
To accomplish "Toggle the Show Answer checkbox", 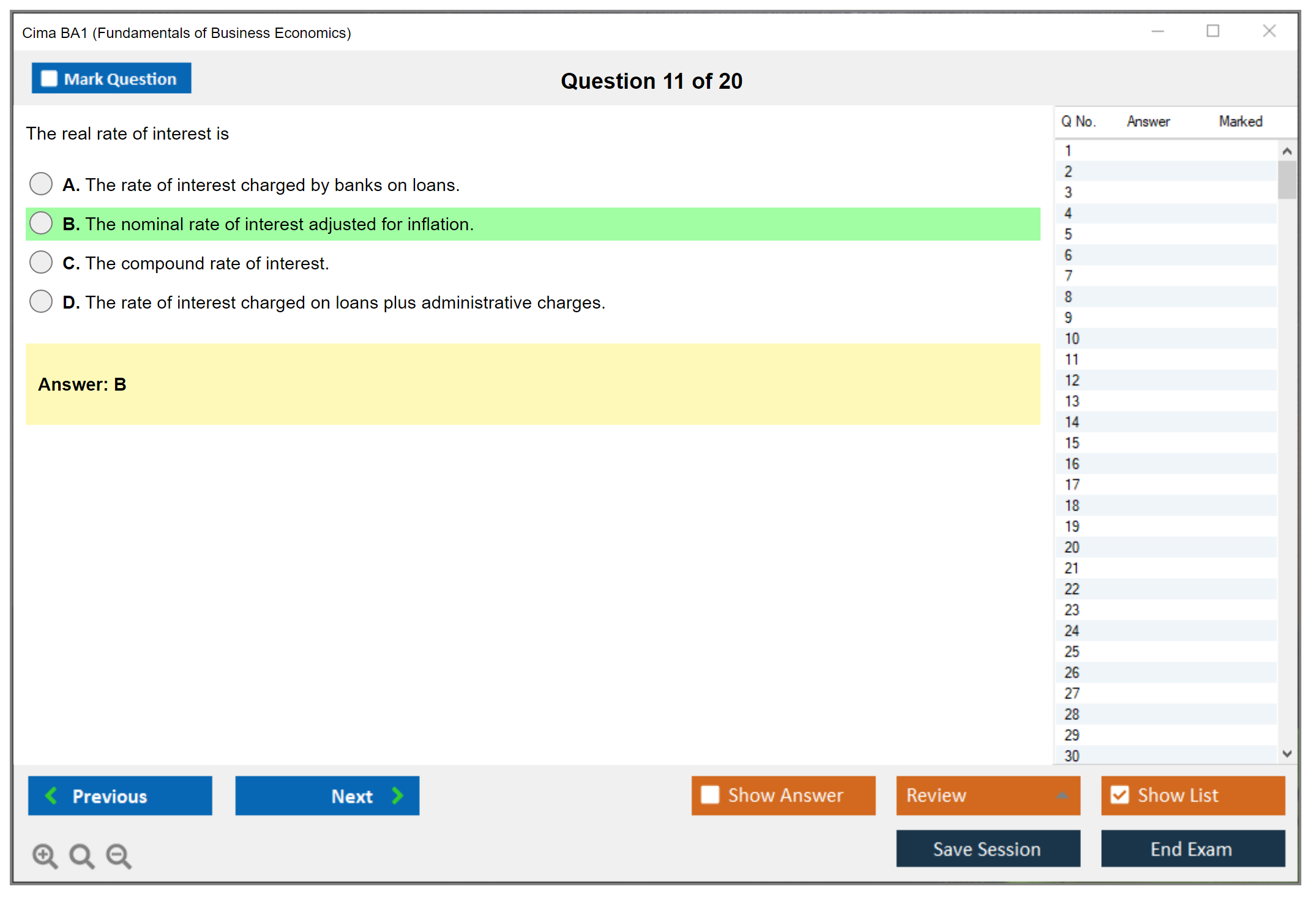I will pyautogui.click(x=710, y=795).
